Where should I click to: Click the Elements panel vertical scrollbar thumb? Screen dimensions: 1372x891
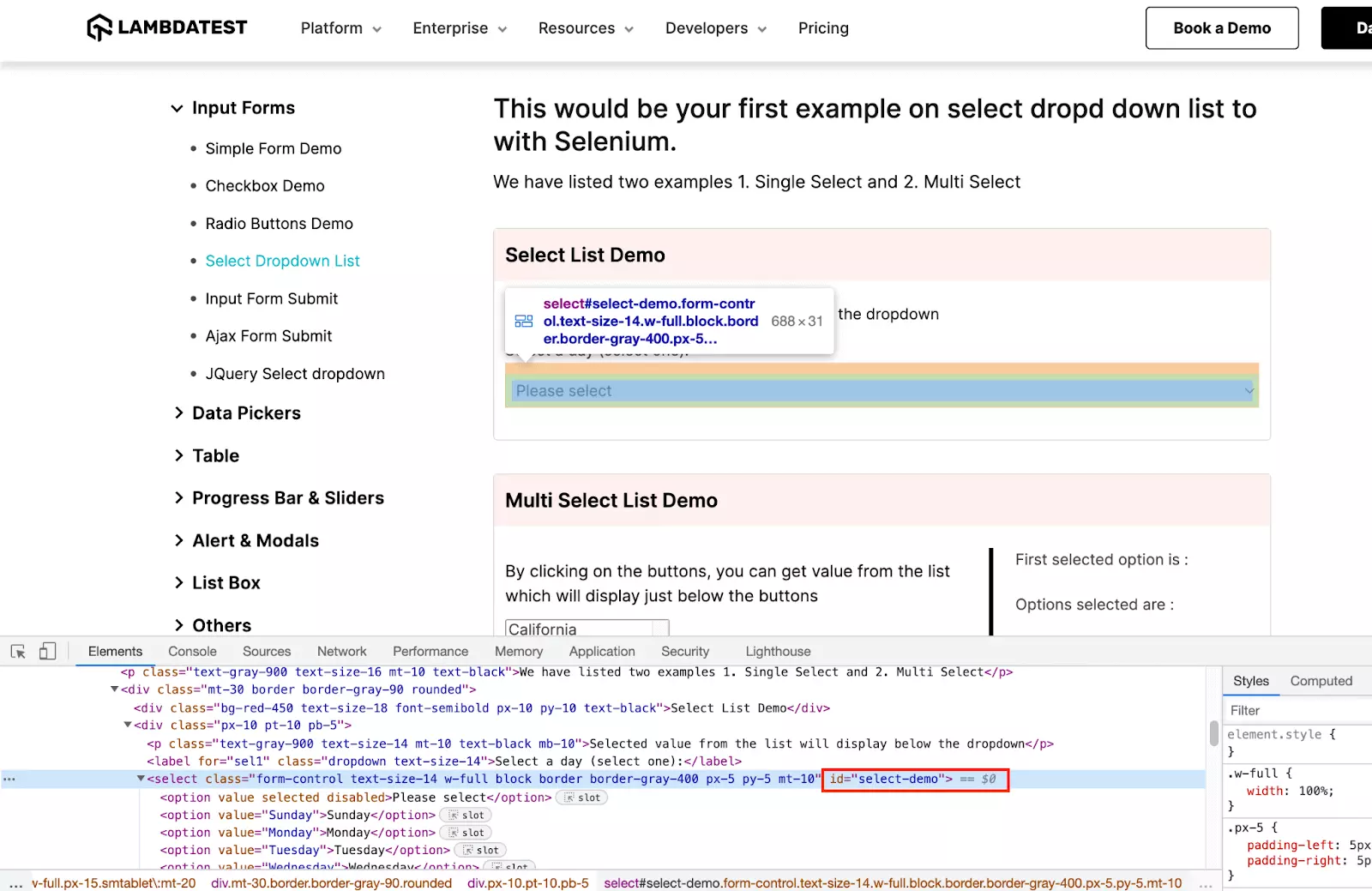pos(1213,733)
